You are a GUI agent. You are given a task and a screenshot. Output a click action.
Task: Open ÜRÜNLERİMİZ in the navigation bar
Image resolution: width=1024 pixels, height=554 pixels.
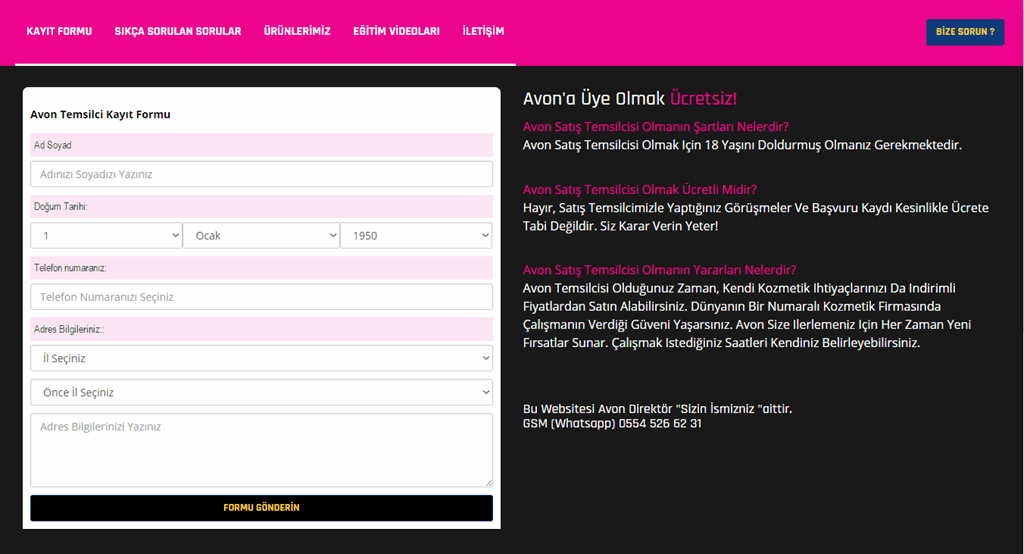(x=297, y=31)
